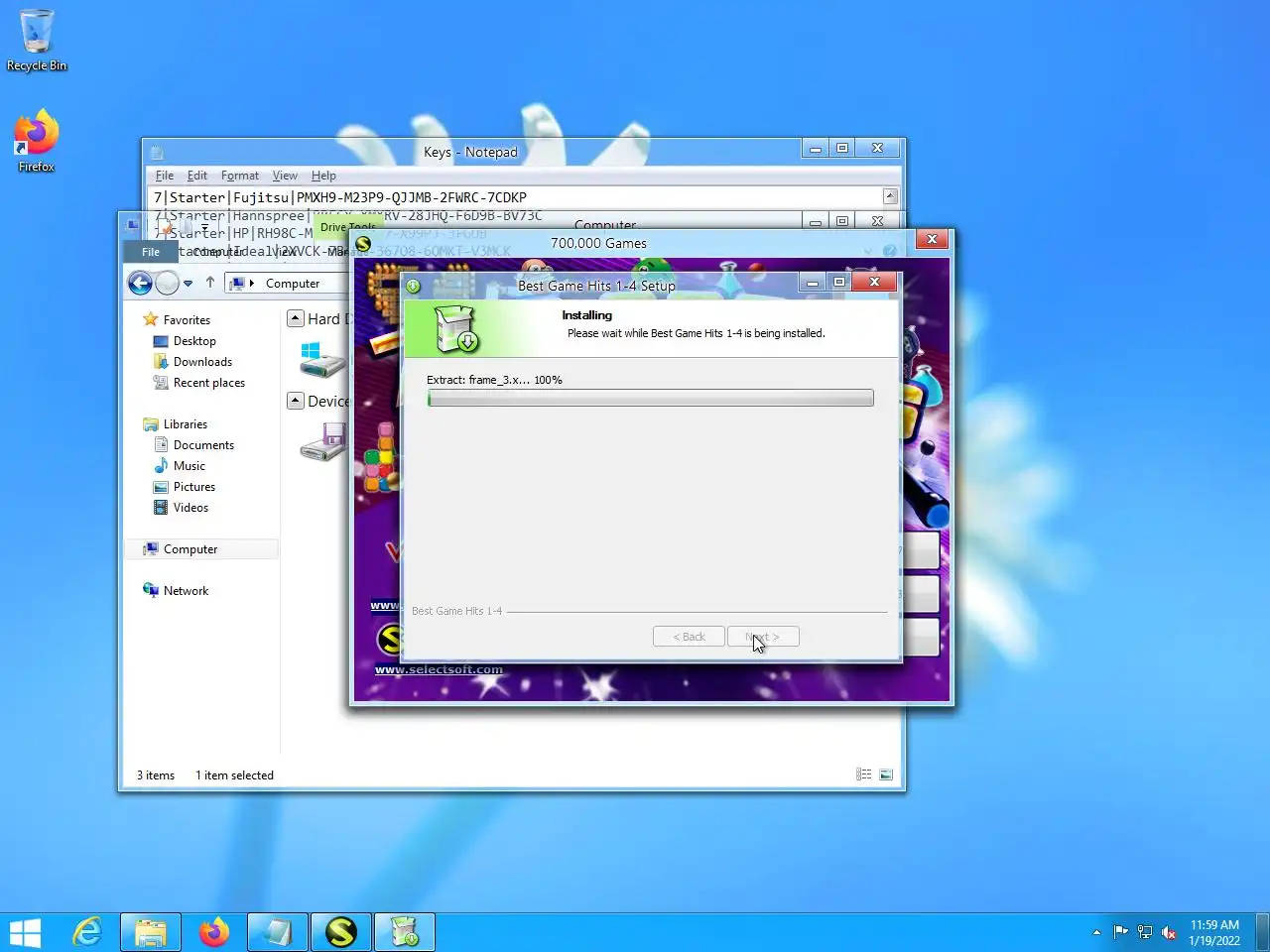Select the Windows local disk drive icon
Viewport: 1270px width, 952px height.
(323, 360)
